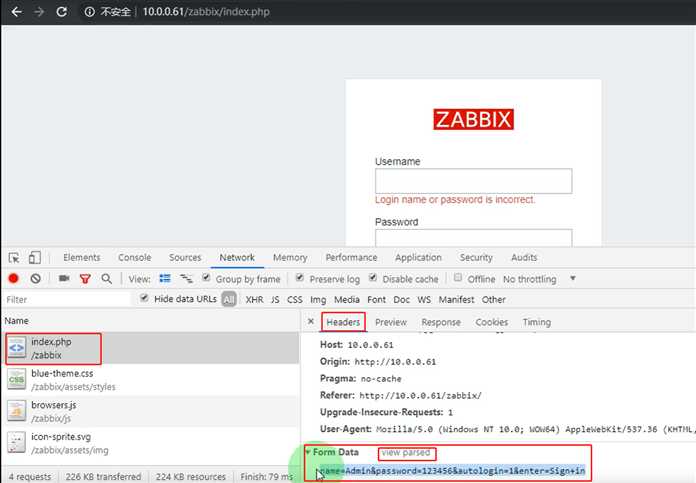The height and width of the screenshot is (483, 696).
Task: Filter requests by Media
Action: coord(347,300)
